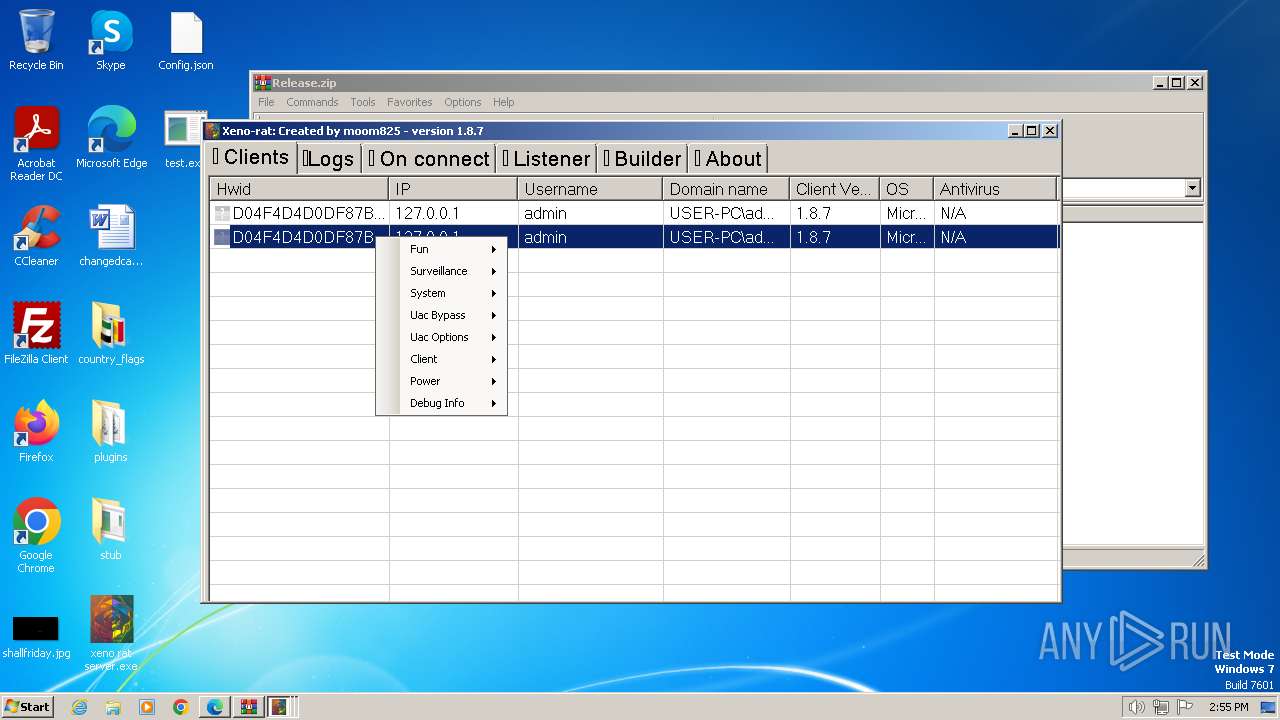
Task: Expand the Power submenu
Action: click(441, 381)
